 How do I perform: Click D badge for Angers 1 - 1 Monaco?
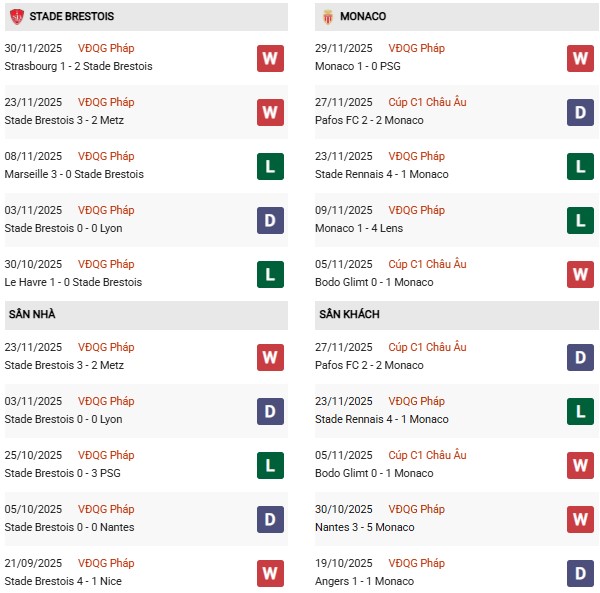tap(580, 573)
